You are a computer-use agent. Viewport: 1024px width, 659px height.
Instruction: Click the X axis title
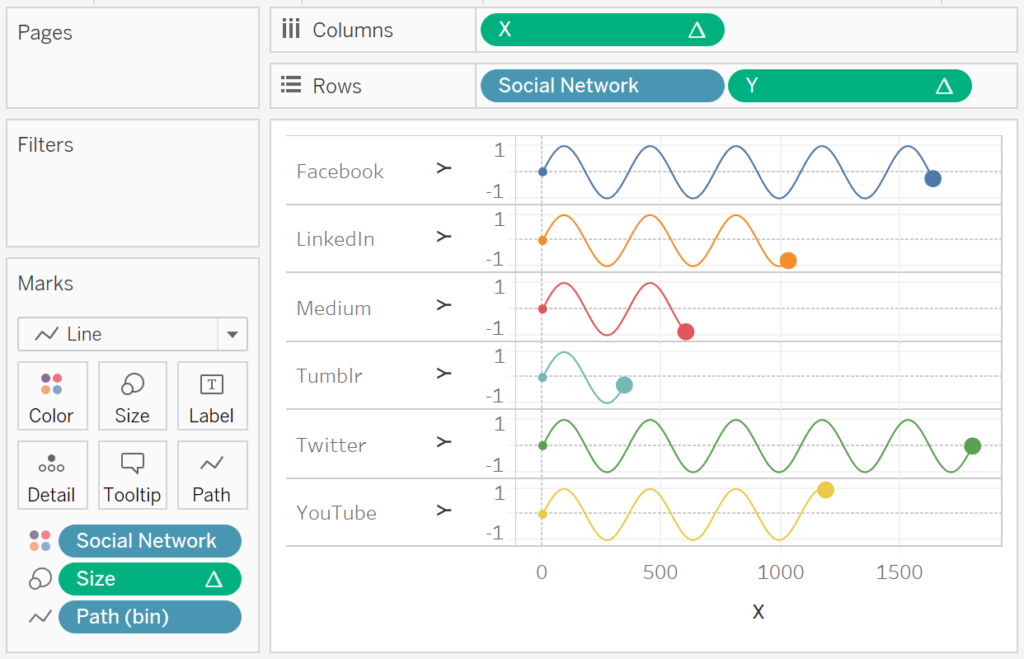758,612
